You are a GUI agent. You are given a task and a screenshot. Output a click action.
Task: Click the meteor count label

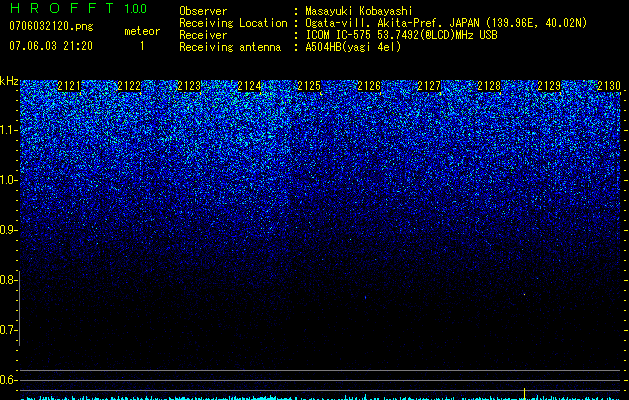tap(142, 31)
